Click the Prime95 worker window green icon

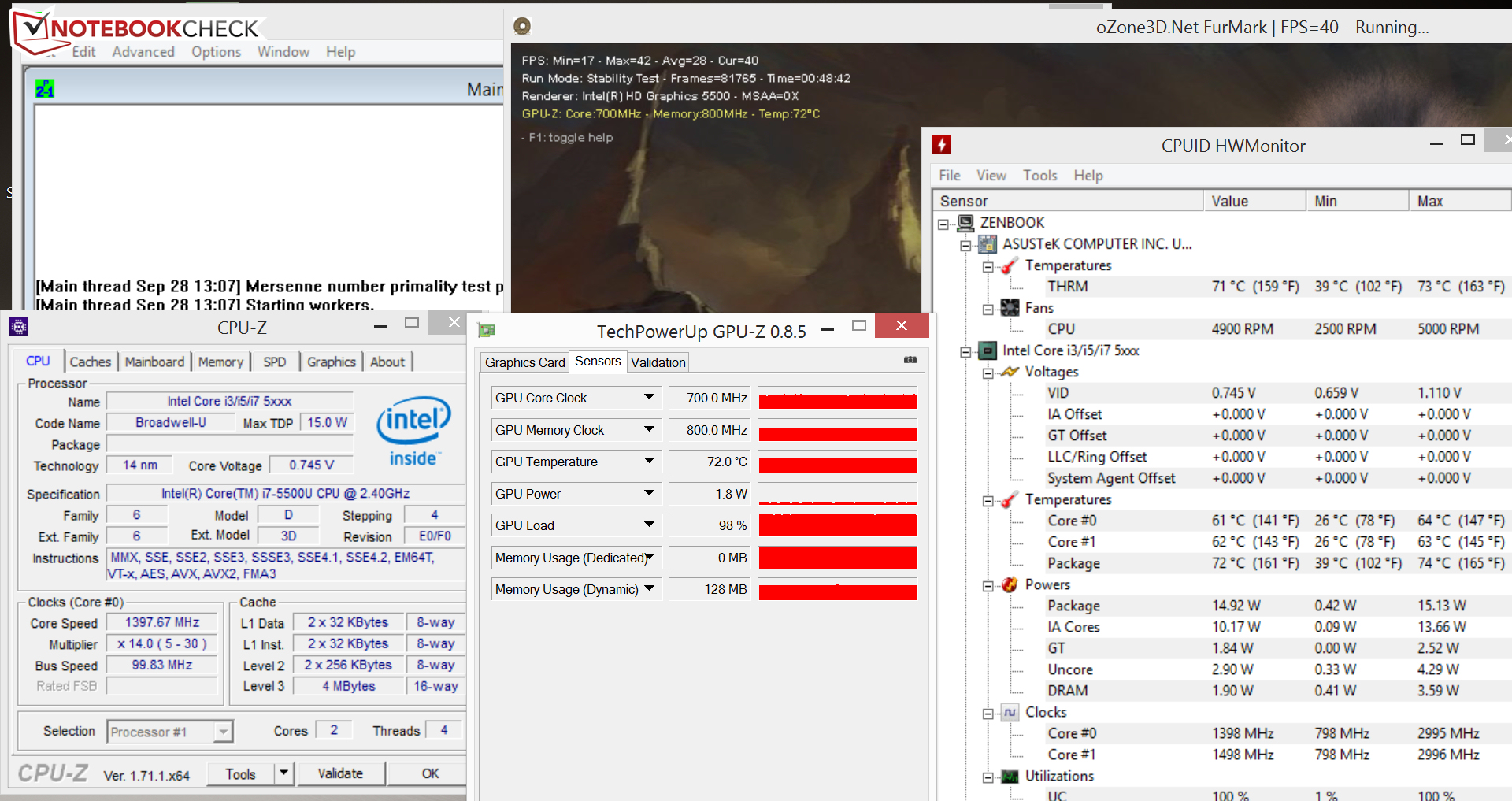pyautogui.click(x=45, y=89)
